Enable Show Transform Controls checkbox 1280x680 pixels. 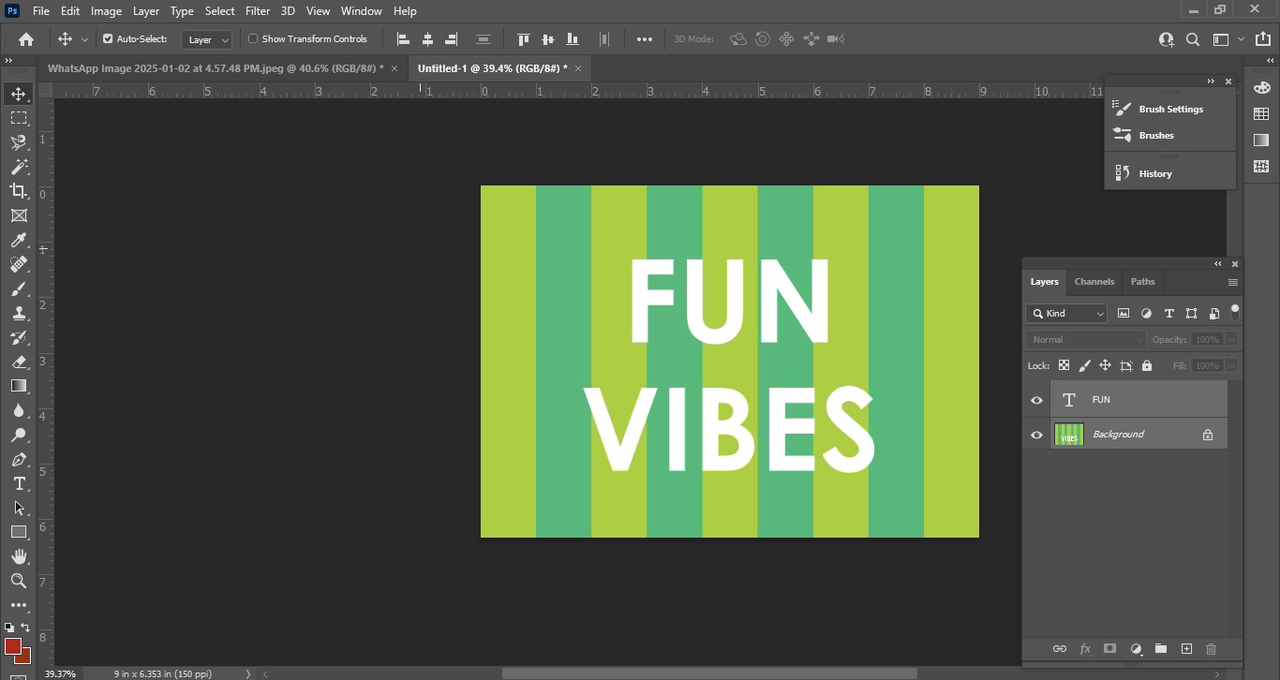(x=253, y=39)
